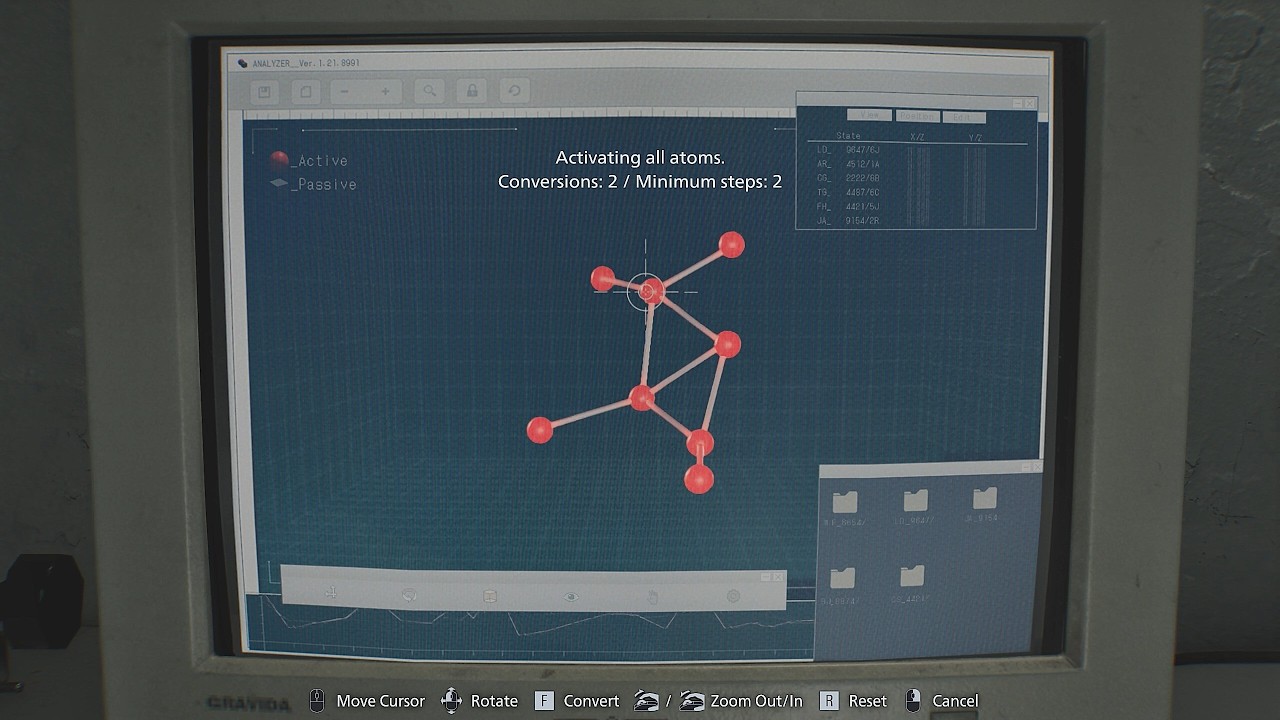This screenshot has height=720, width=1280.
Task: Select the rotate icon on floating toolbar
Action: [409, 595]
